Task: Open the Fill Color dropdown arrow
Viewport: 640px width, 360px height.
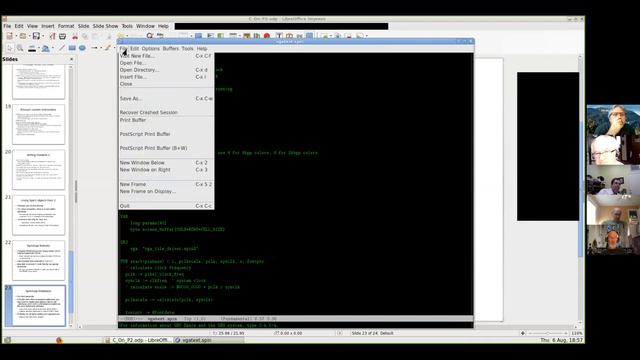Action: (52, 48)
